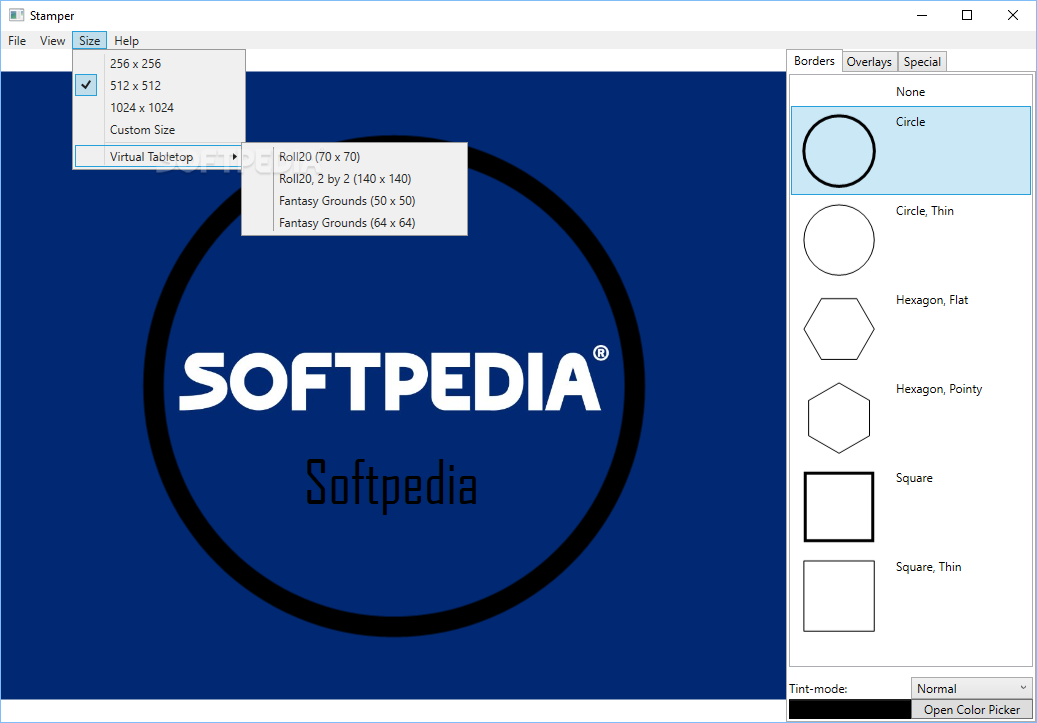This screenshot has width=1037, height=723.
Task: Pick the flat hexagon border shape
Action: pos(839,329)
